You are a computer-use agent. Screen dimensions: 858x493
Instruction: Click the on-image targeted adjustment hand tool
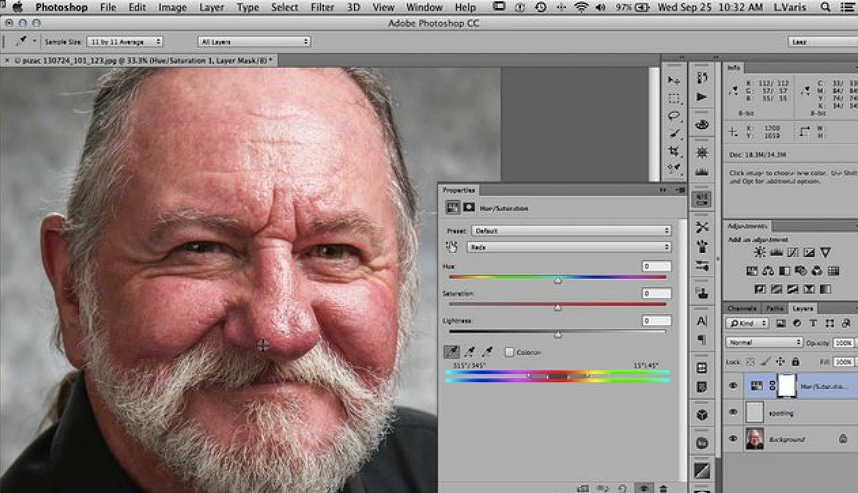452,246
